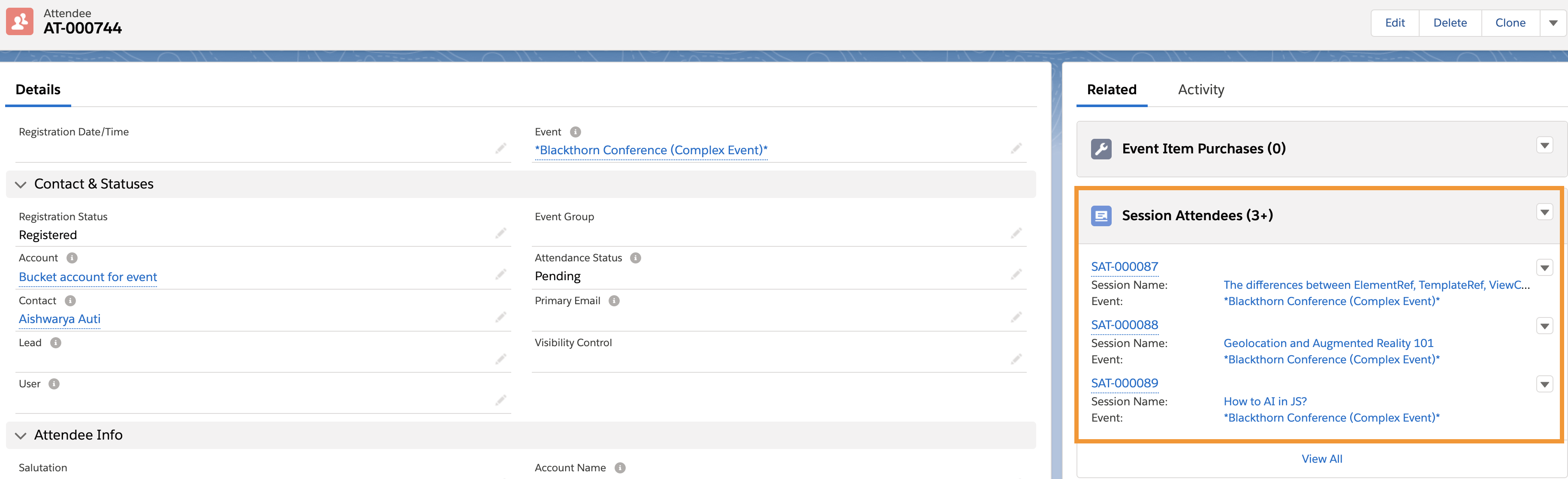1568x479 pixels.
Task: Open SAT-000089 session attendee record
Action: click(x=1124, y=383)
